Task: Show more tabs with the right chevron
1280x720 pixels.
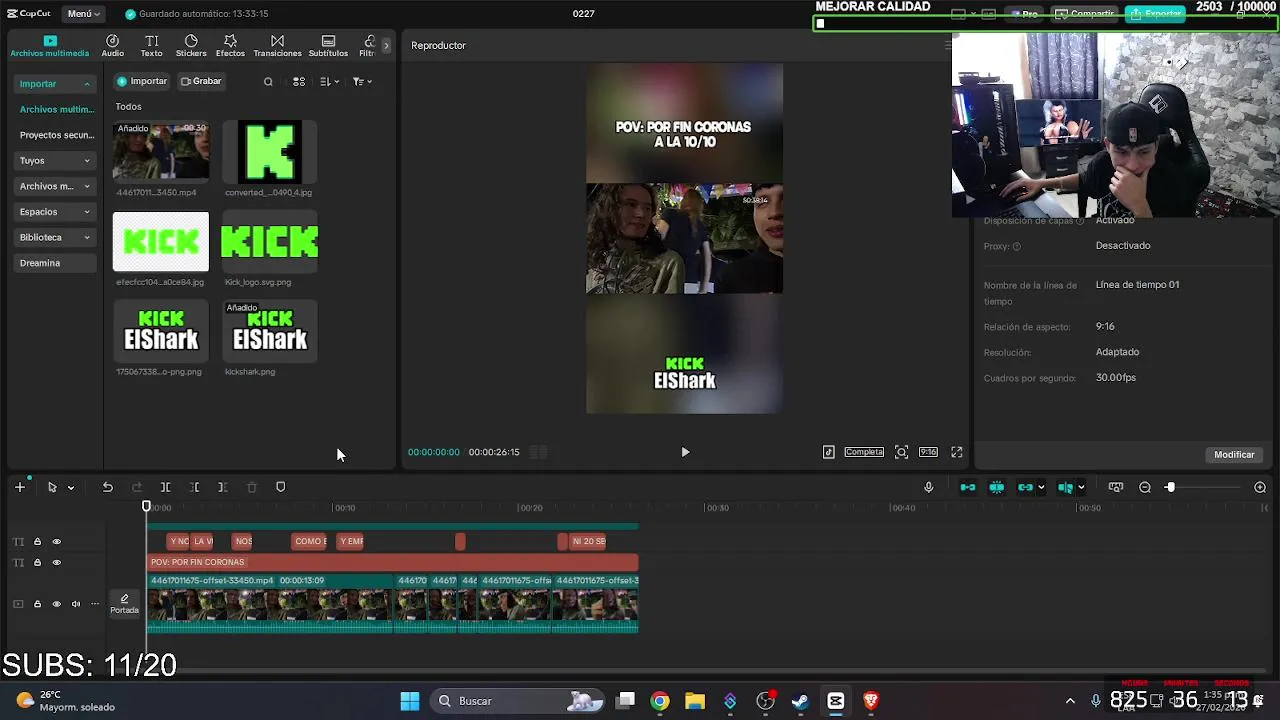Action: 386,46
